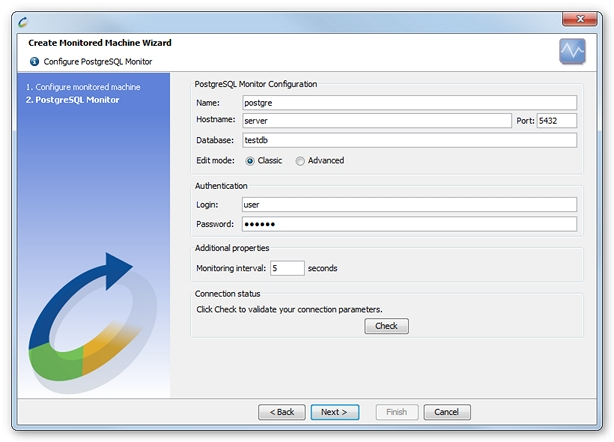
Task: Click the Database field containing testdb
Action: (x=408, y=140)
